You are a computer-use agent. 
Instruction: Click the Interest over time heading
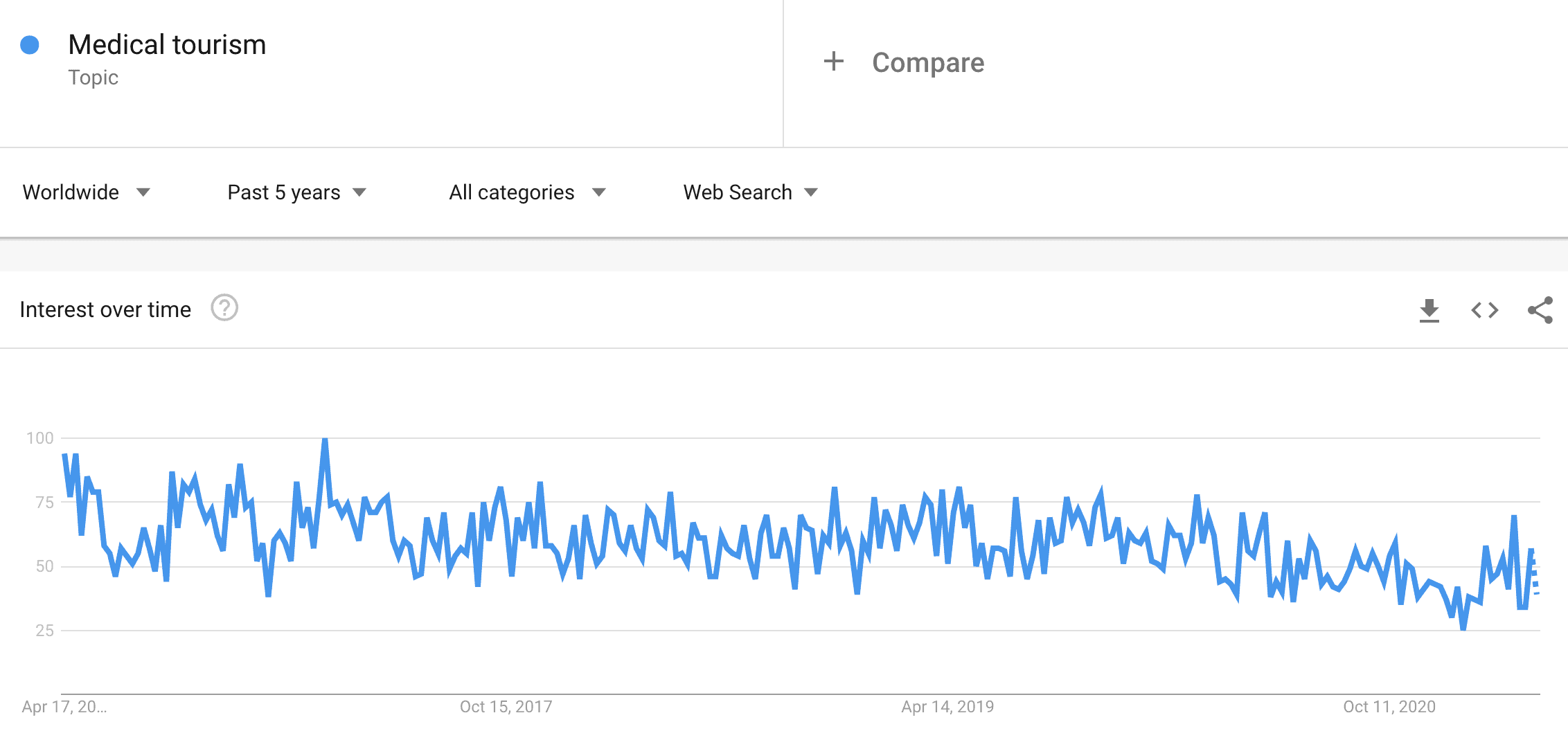105,309
